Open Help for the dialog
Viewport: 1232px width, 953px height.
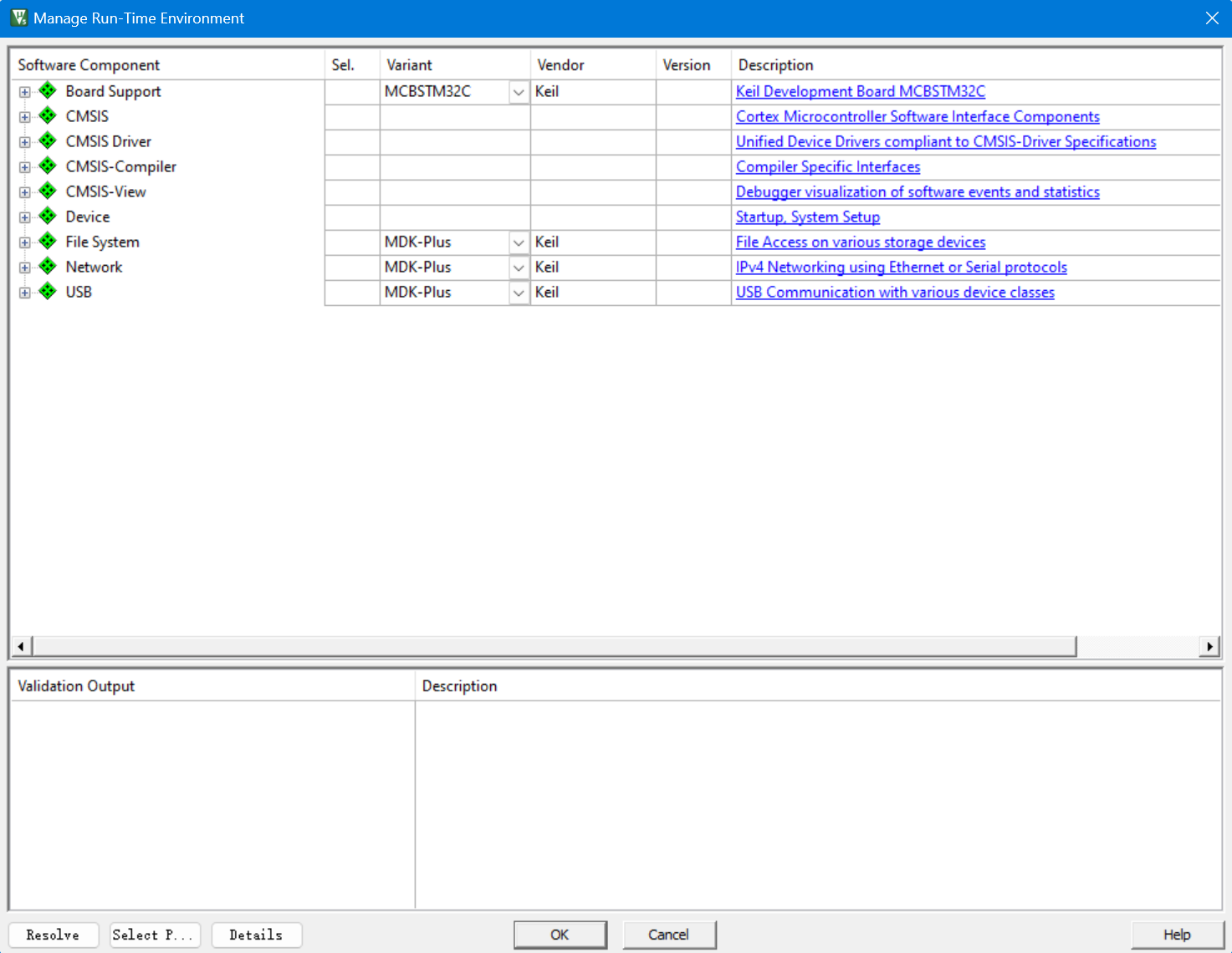tap(1177, 935)
